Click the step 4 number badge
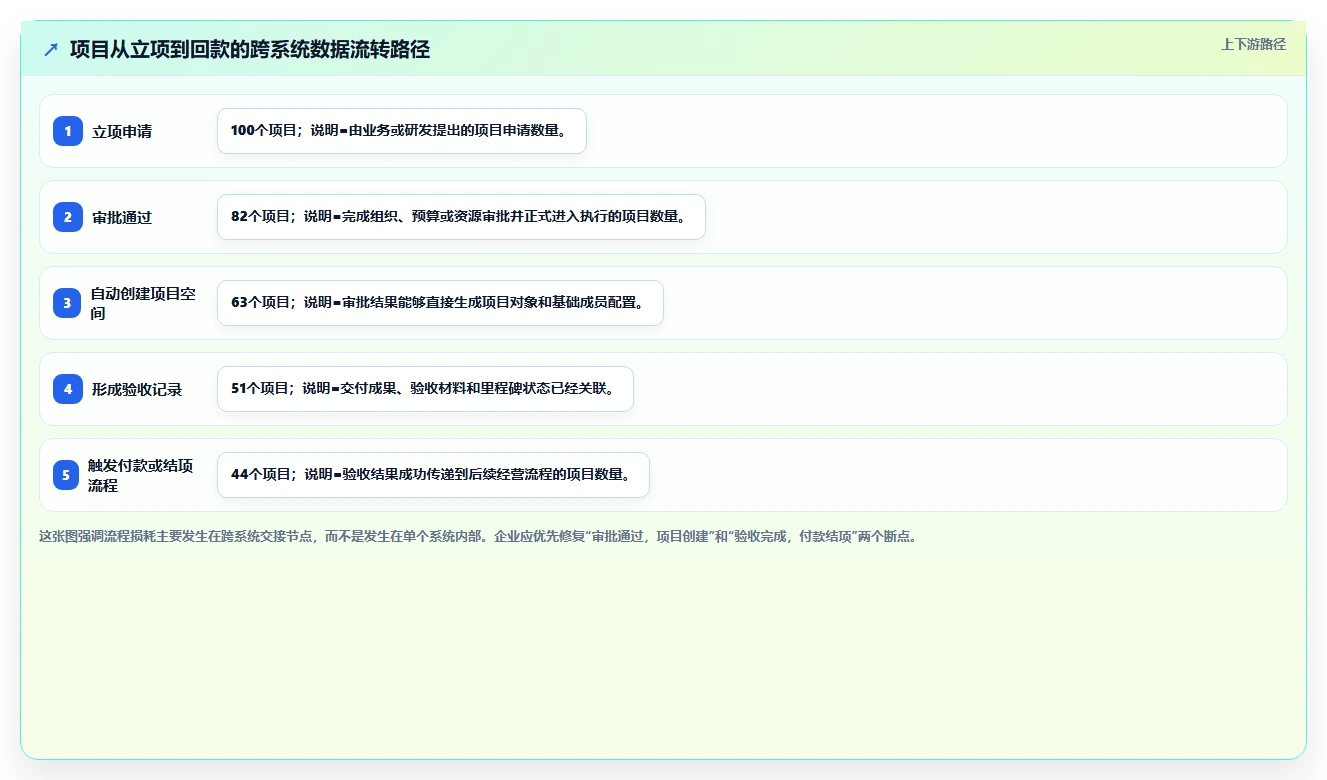Image resolution: width=1327 pixels, height=780 pixels. point(68,389)
